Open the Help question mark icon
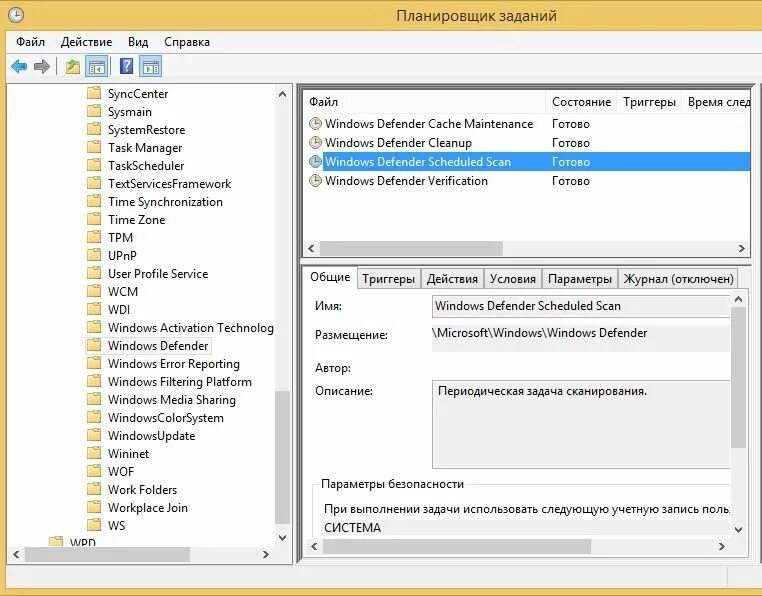 (x=126, y=66)
